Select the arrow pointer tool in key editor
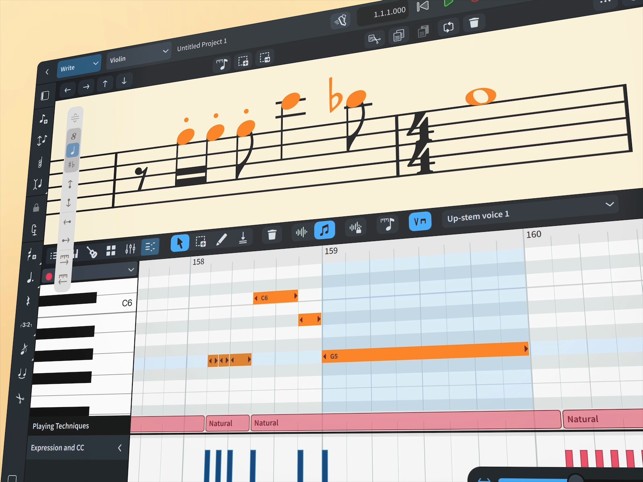 coord(180,243)
